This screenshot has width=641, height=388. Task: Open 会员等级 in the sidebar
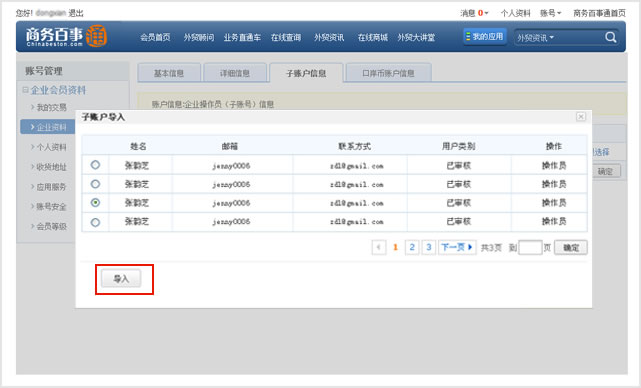(x=52, y=226)
